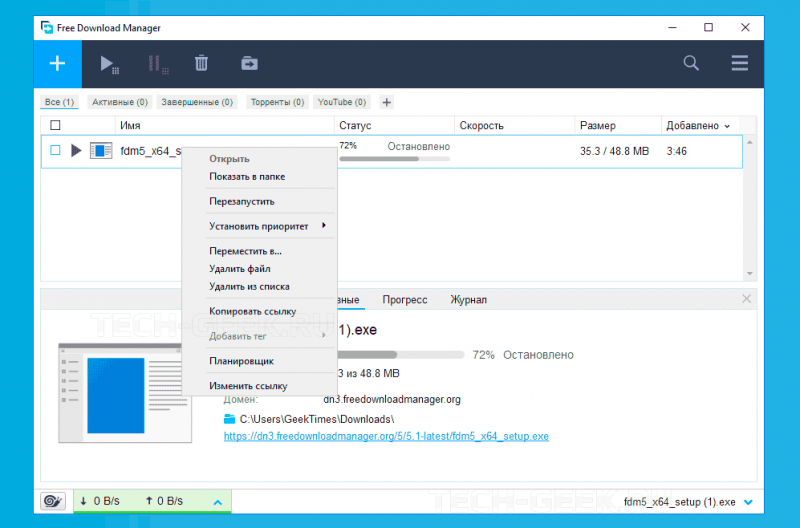Expand the speed panel with the up chevron
Image resolution: width=800 pixels, height=528 pixels.
218,502
